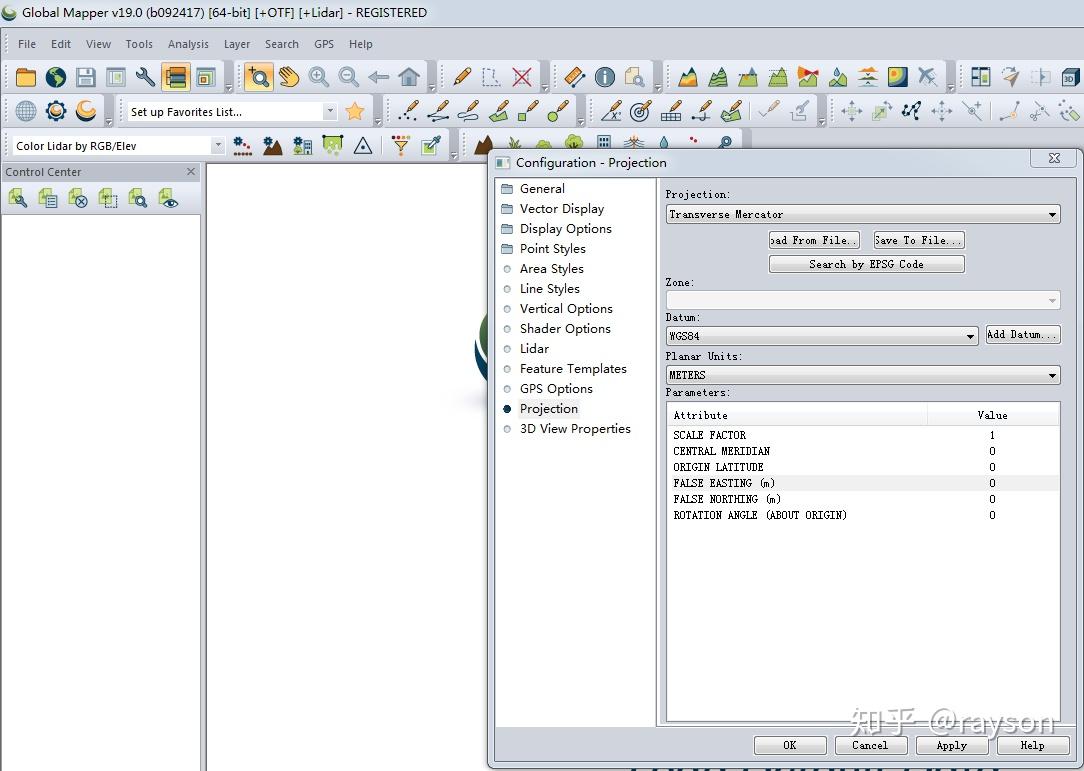
Task: Click the globe Download Online Imagery icon
Action: pos(55,77)
